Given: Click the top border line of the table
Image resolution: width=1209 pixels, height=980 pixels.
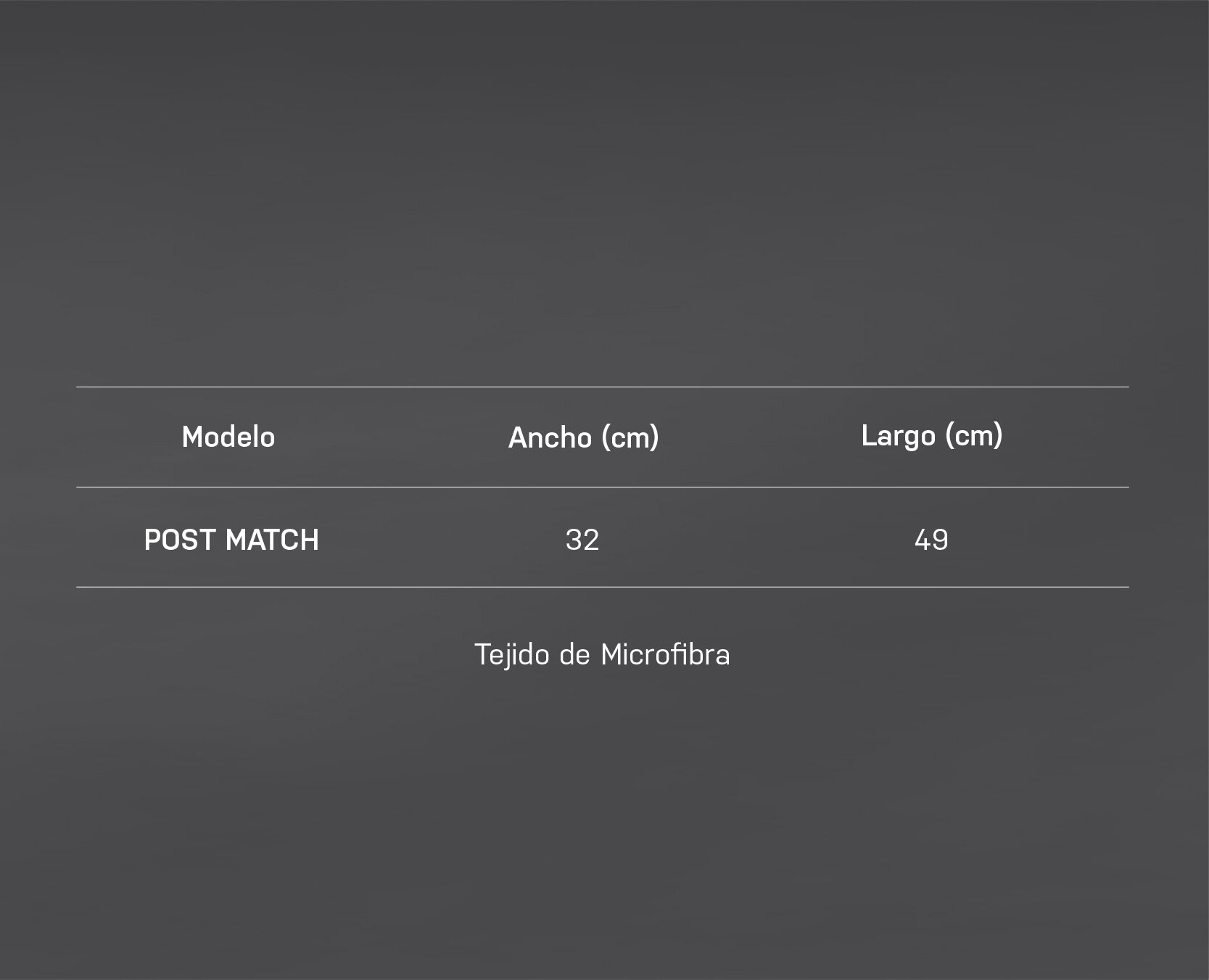Looking at the screenshot, I should (x=603, y=387).
